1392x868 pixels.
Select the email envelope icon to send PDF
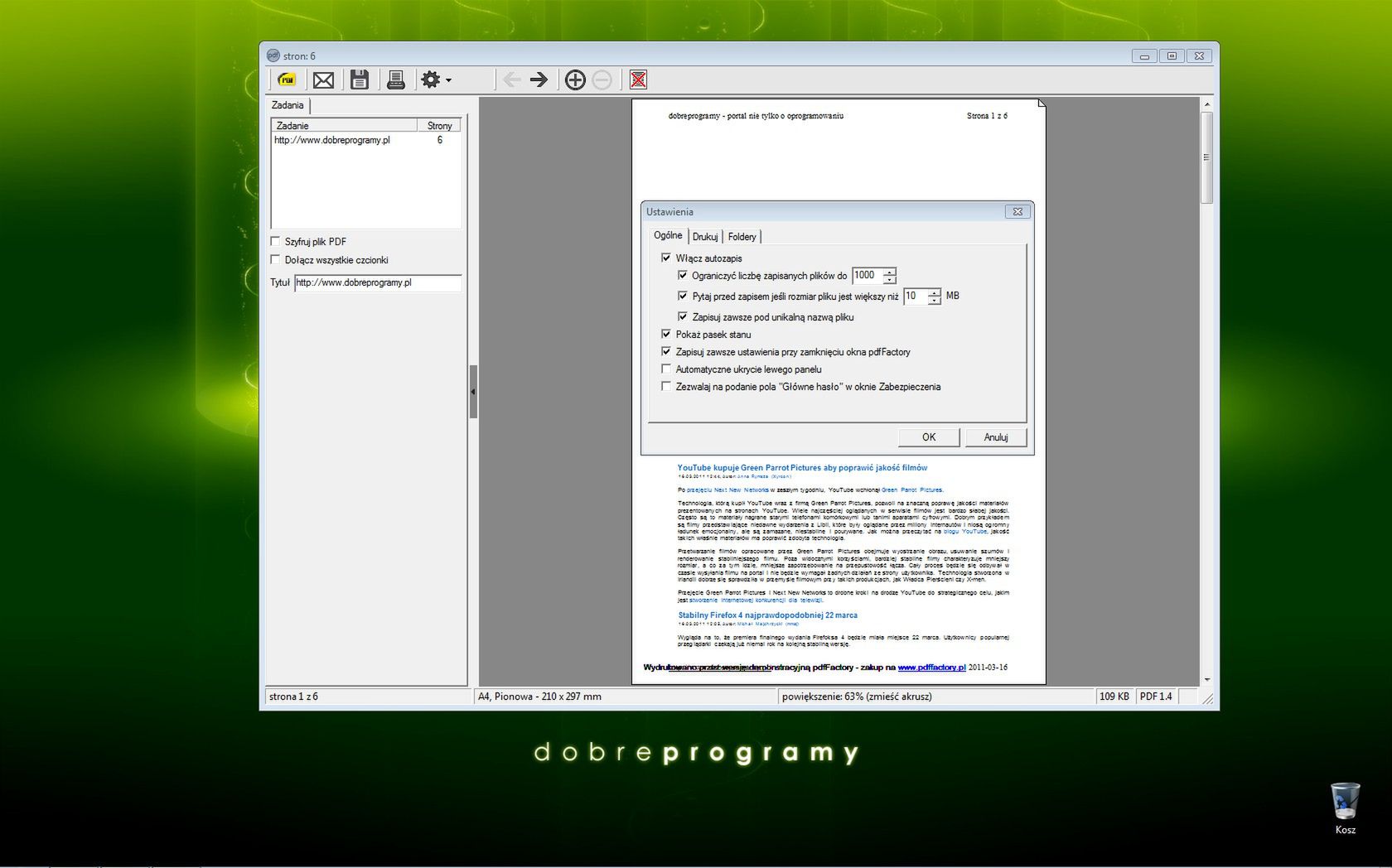pyautogui.click(x=323, y=80)
